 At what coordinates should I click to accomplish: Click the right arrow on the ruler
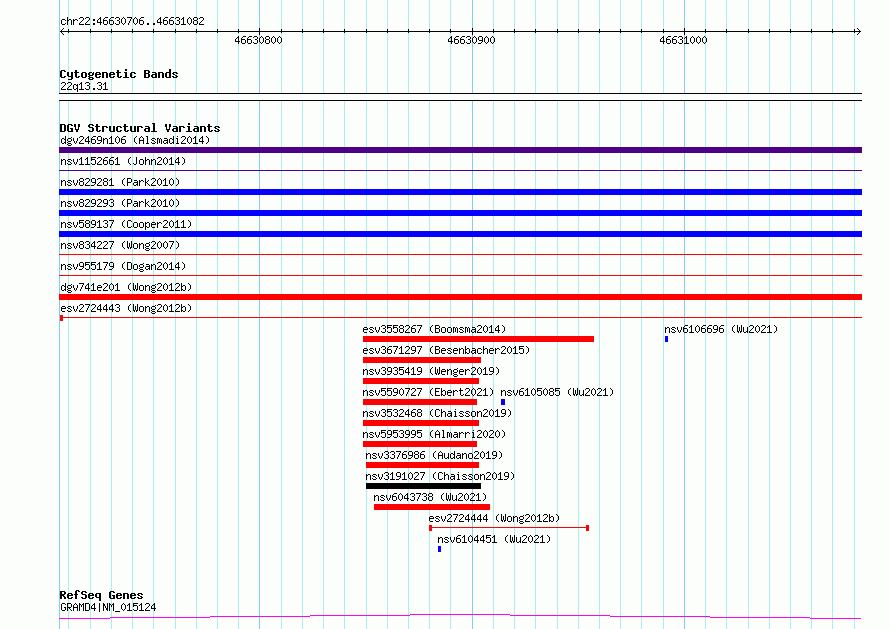pyautogui.click(x=858, y=31)
